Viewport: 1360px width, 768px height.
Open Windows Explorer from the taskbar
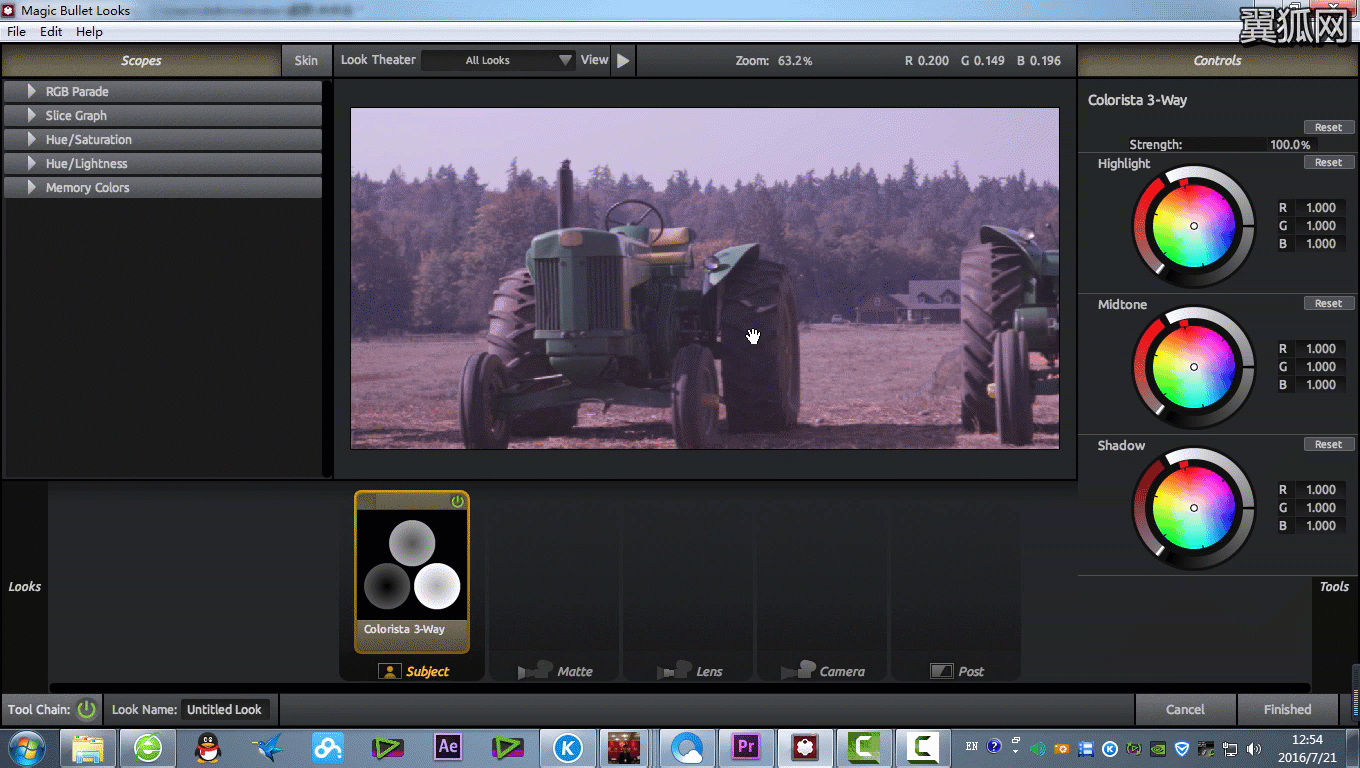[x=88, y=748]
